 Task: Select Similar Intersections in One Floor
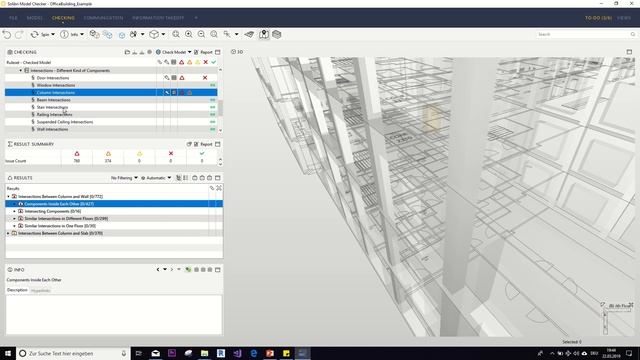tap(60, 226)
